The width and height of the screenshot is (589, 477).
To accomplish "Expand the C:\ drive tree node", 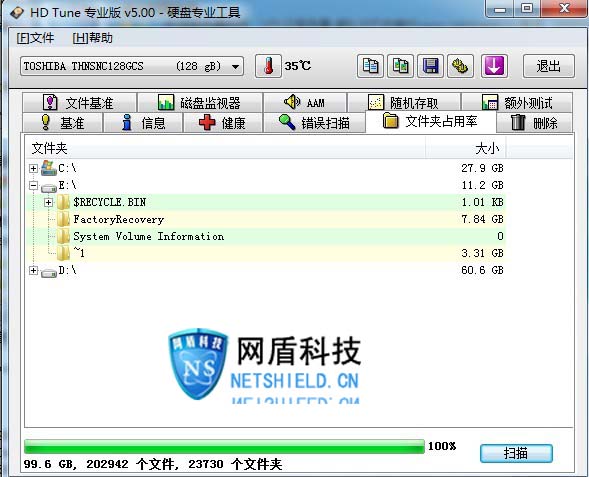I will coord(33,168).
